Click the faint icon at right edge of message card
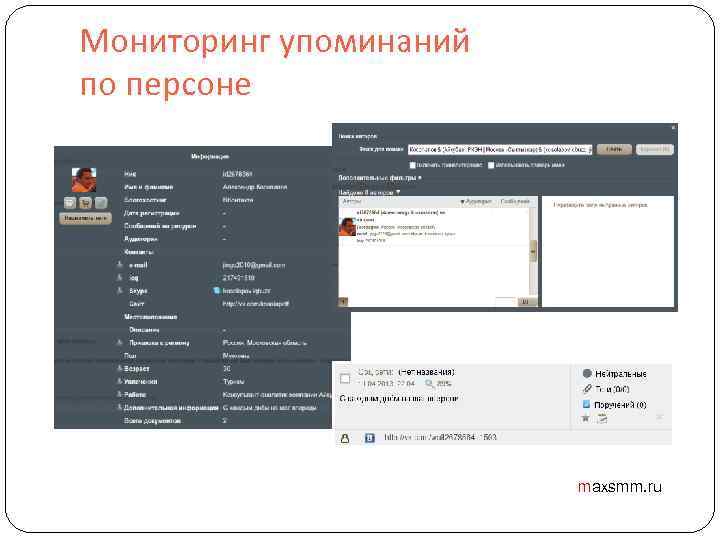Image resolution: width=720 pixels, height=540 pixels. coord(659,417)
